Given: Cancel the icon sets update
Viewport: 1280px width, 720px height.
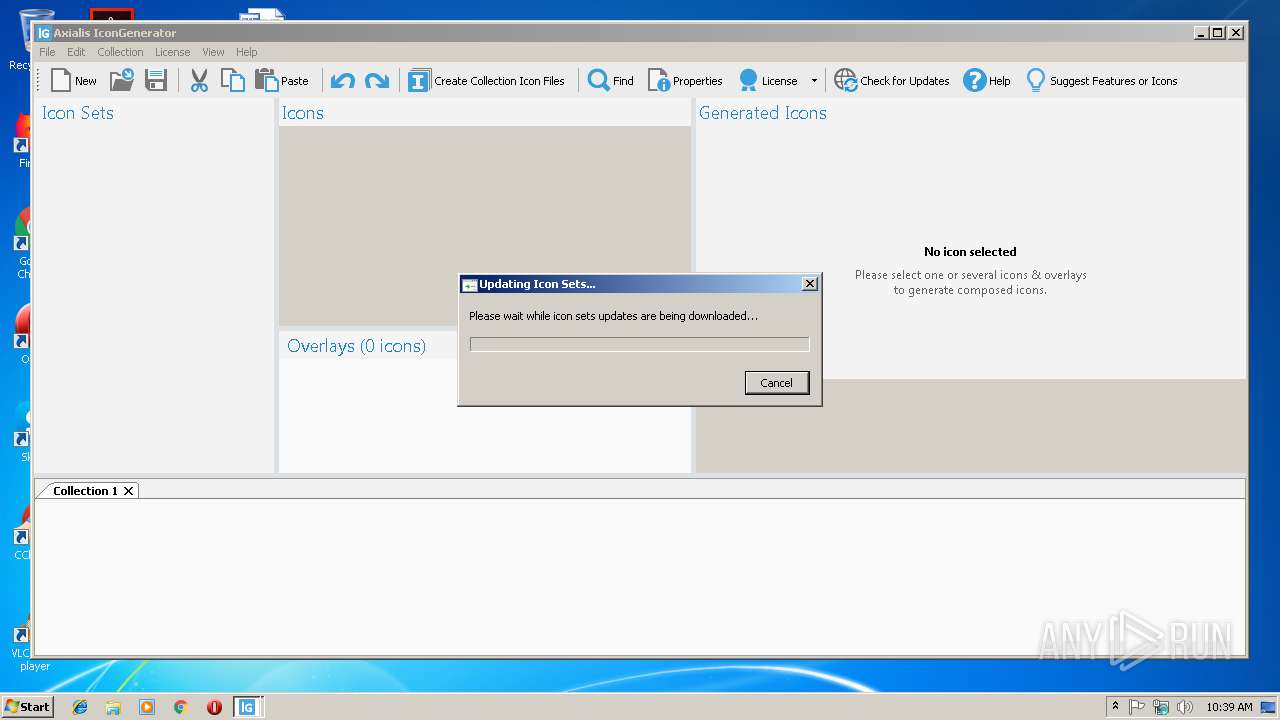Looking at the screenshot, I should (x=777, y=383).
